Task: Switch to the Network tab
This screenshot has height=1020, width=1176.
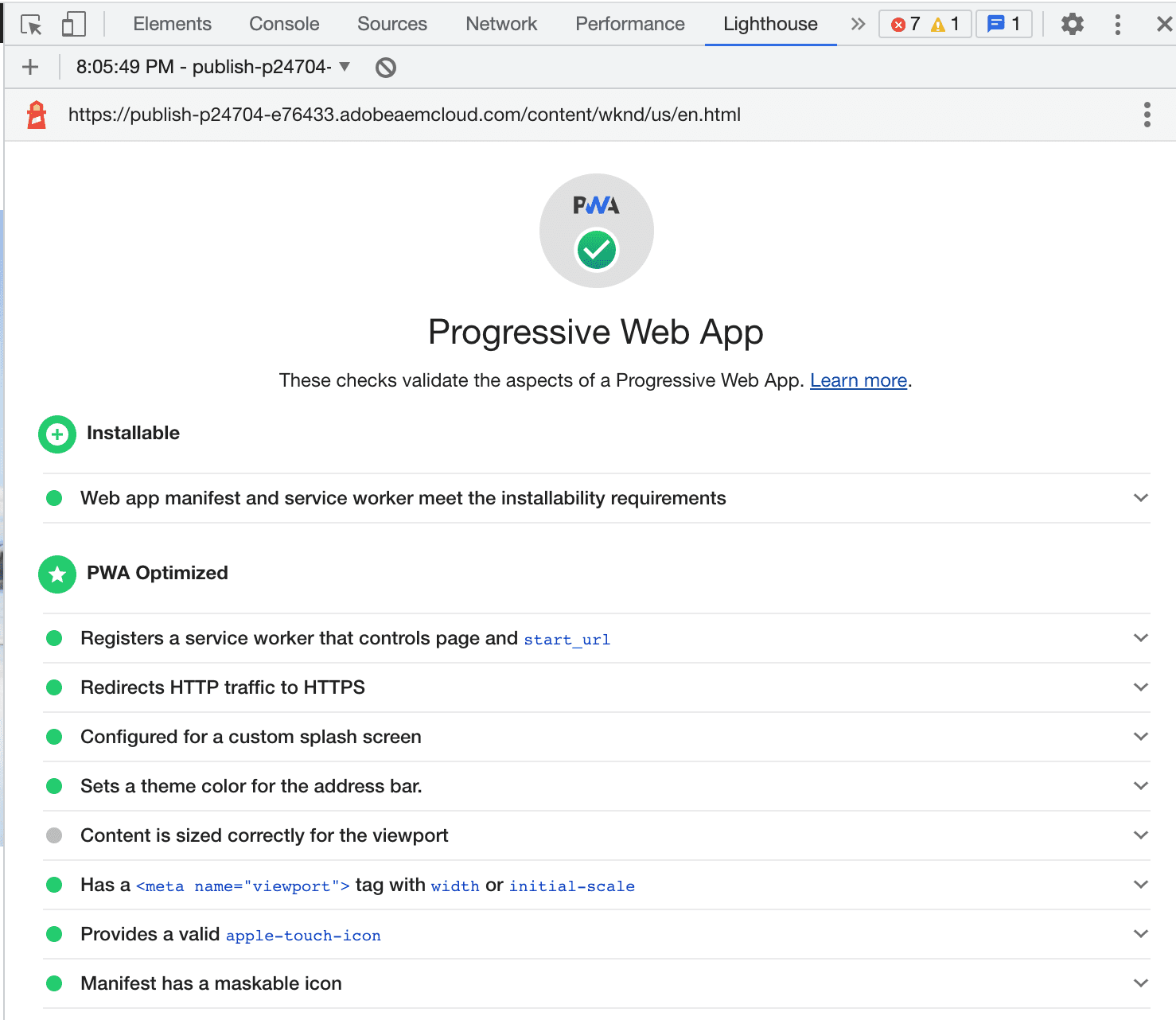Action: point(501,25)
